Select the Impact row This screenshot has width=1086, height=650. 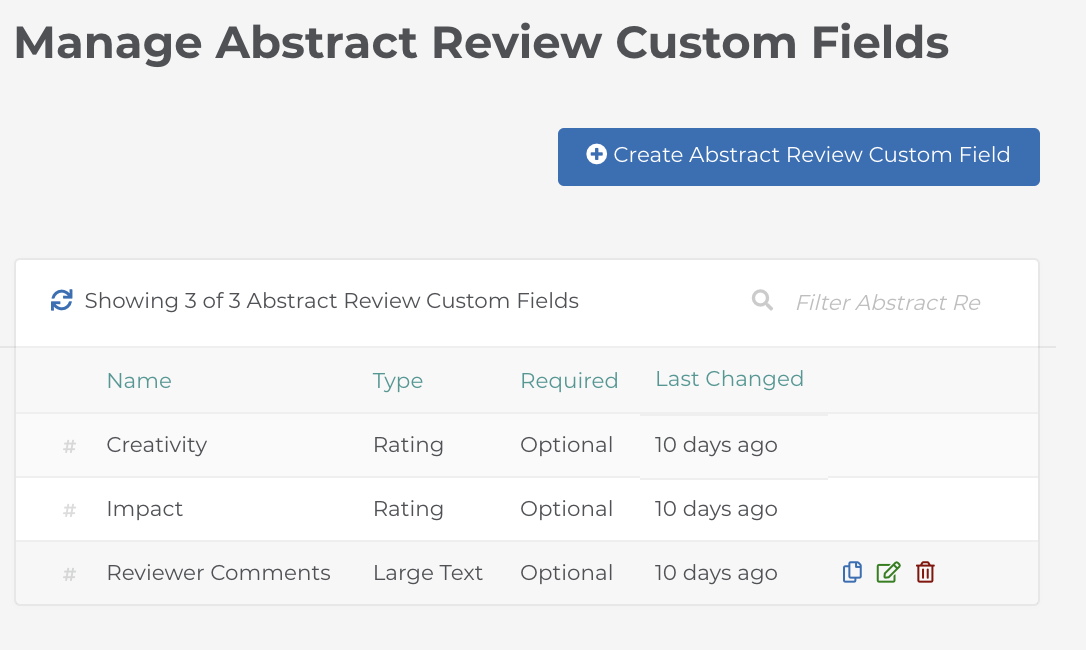coord(526,509)
